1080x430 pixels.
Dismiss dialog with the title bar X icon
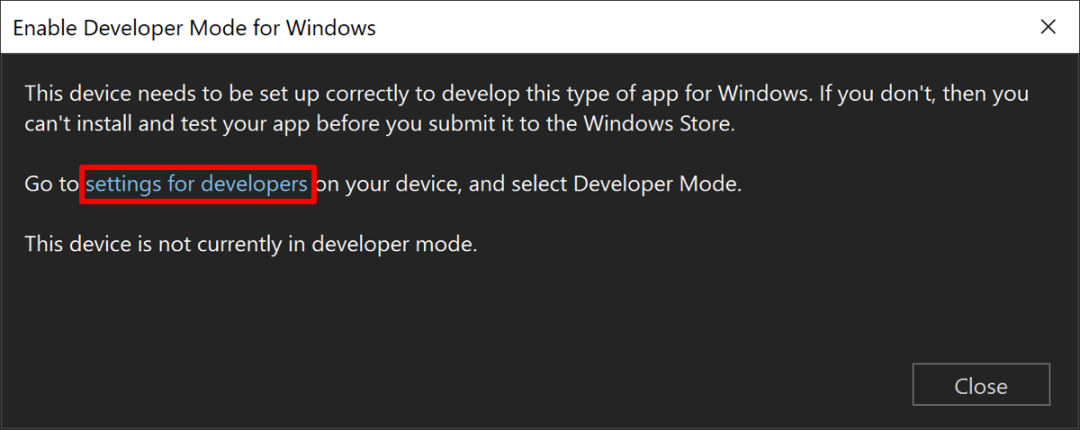point(1048,27)
